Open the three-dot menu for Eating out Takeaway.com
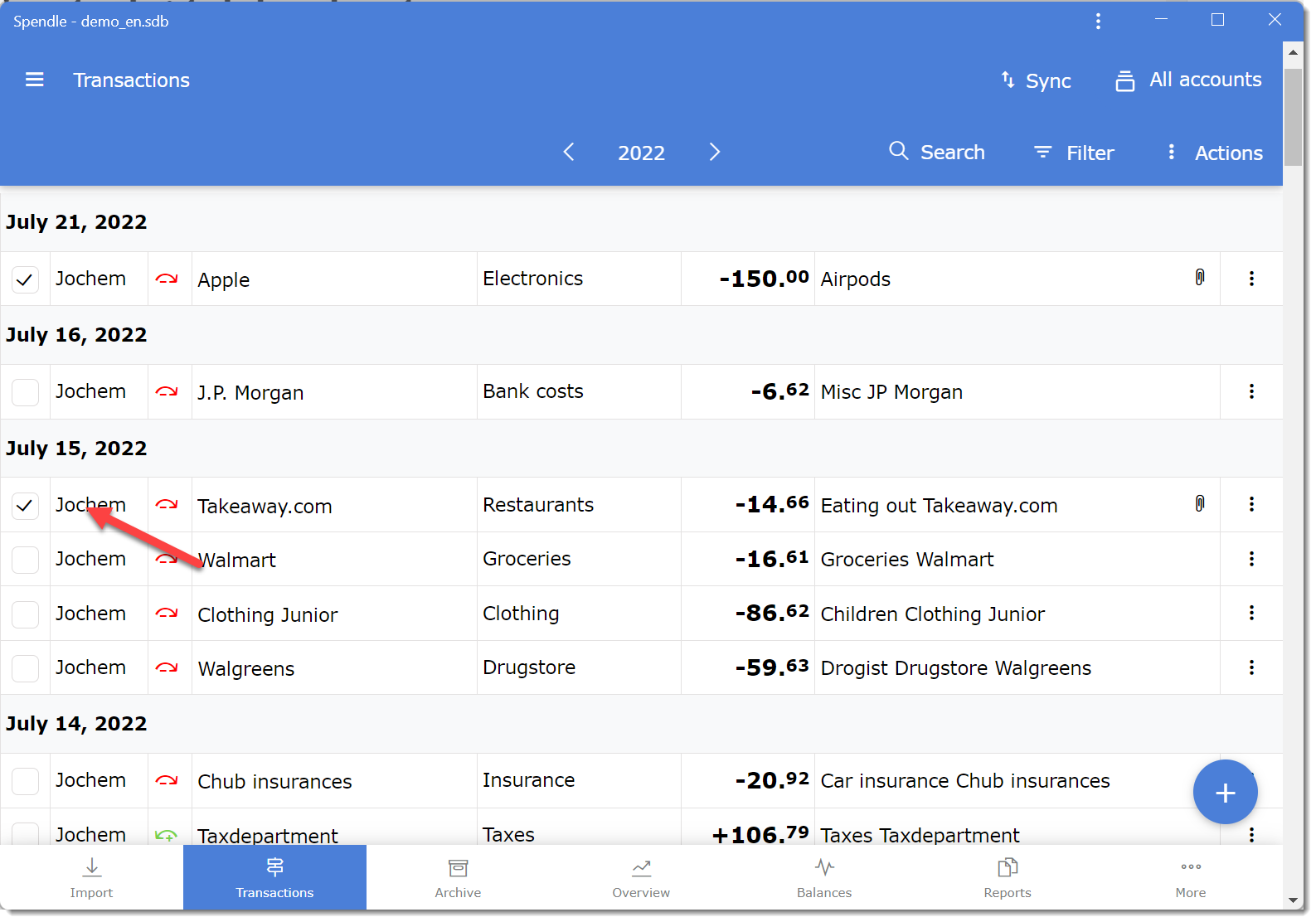 click(1251, 504)
